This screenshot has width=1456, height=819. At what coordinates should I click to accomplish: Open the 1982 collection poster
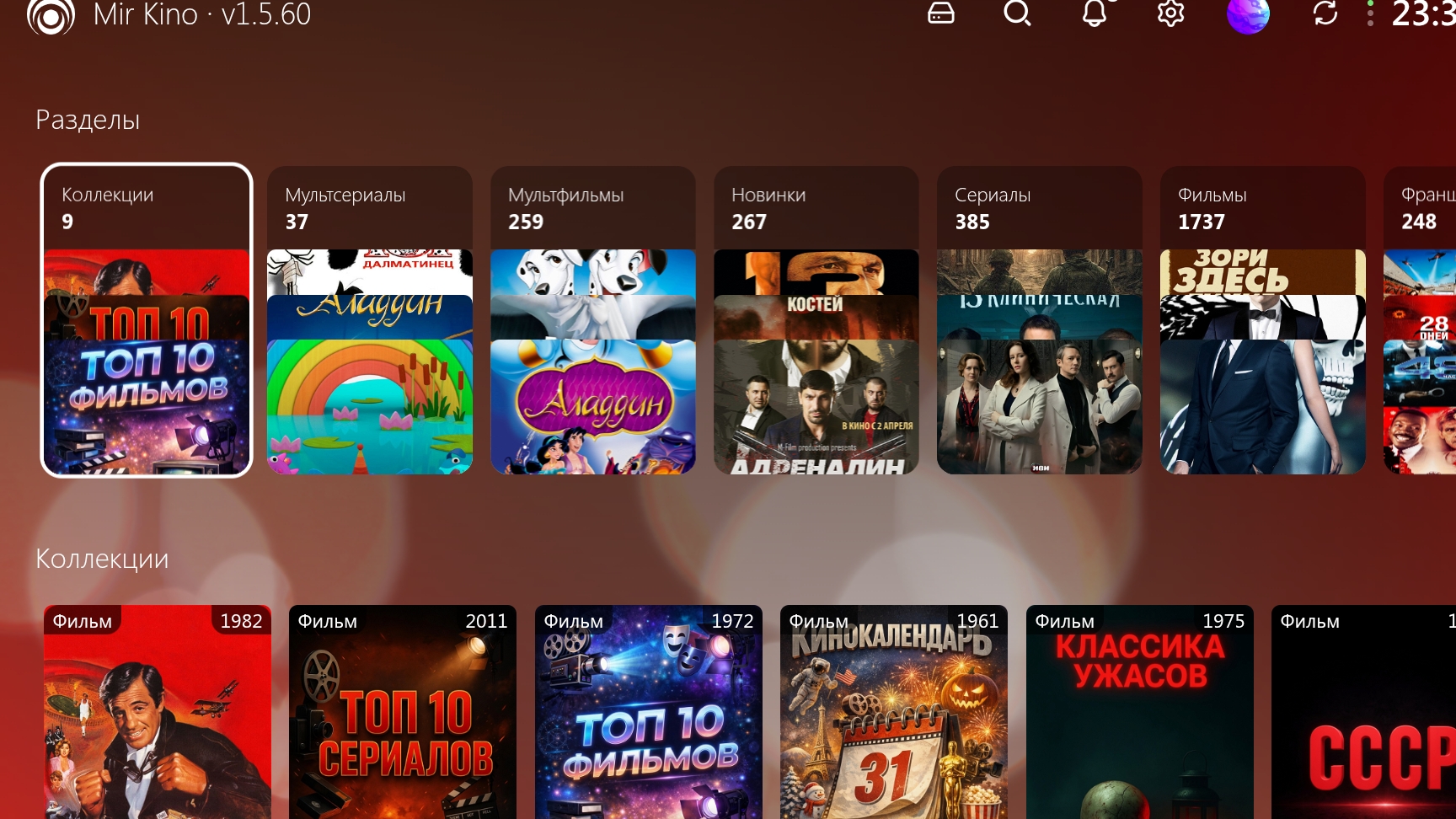158,712
